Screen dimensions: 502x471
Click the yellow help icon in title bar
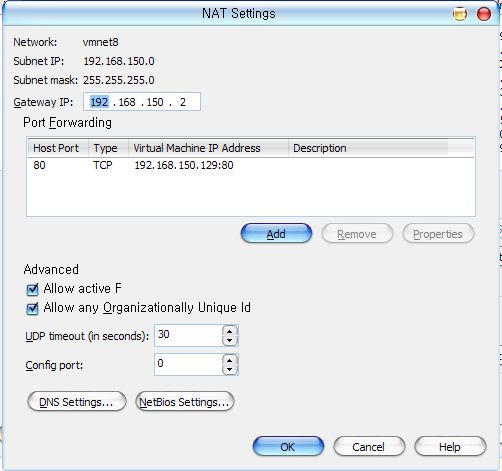tap(460, 14)
